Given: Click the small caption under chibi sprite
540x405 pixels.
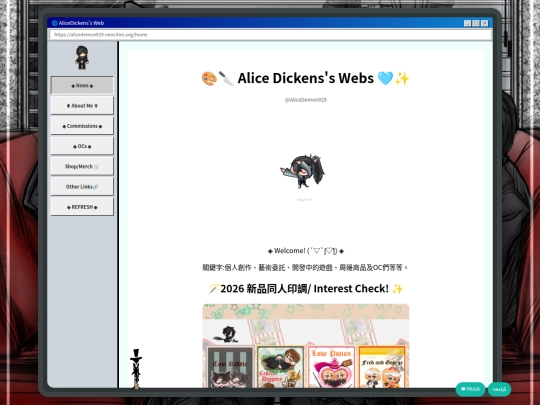Looking at the screenshot, I should [304, 200].
